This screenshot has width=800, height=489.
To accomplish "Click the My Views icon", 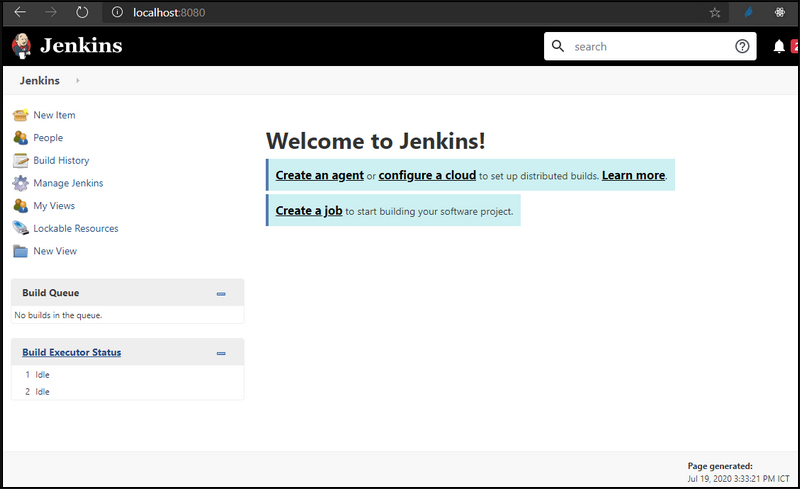I will click(20, 206).
